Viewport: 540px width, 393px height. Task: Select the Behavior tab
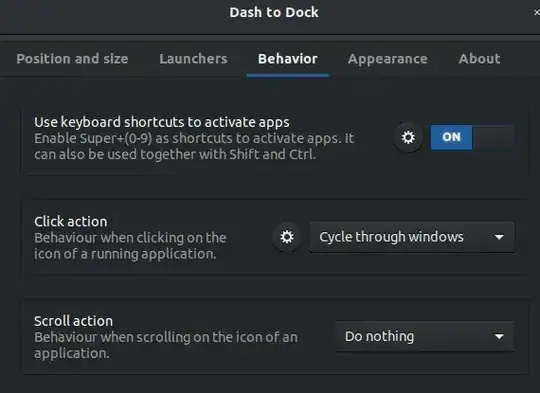[x=288, y=59]
